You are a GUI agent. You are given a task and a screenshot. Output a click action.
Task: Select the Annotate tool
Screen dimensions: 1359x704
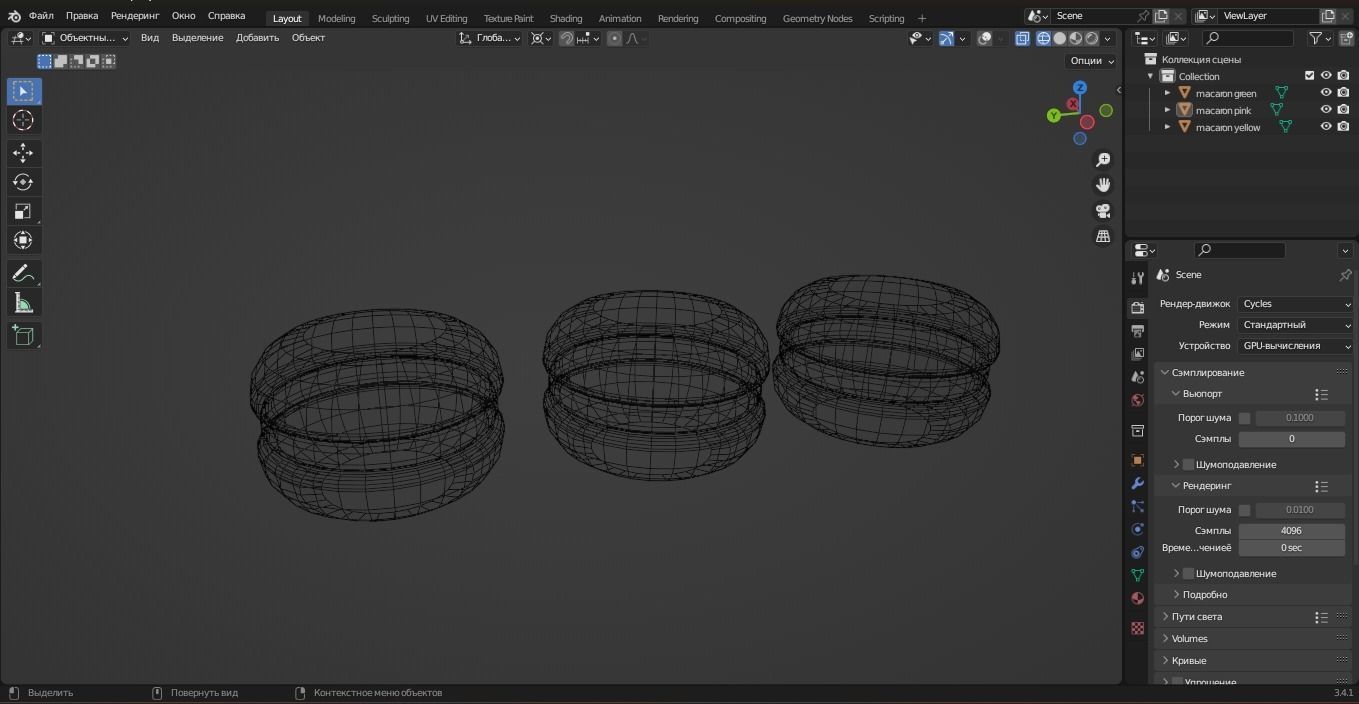pyautogui.click(x=23, y=272)
